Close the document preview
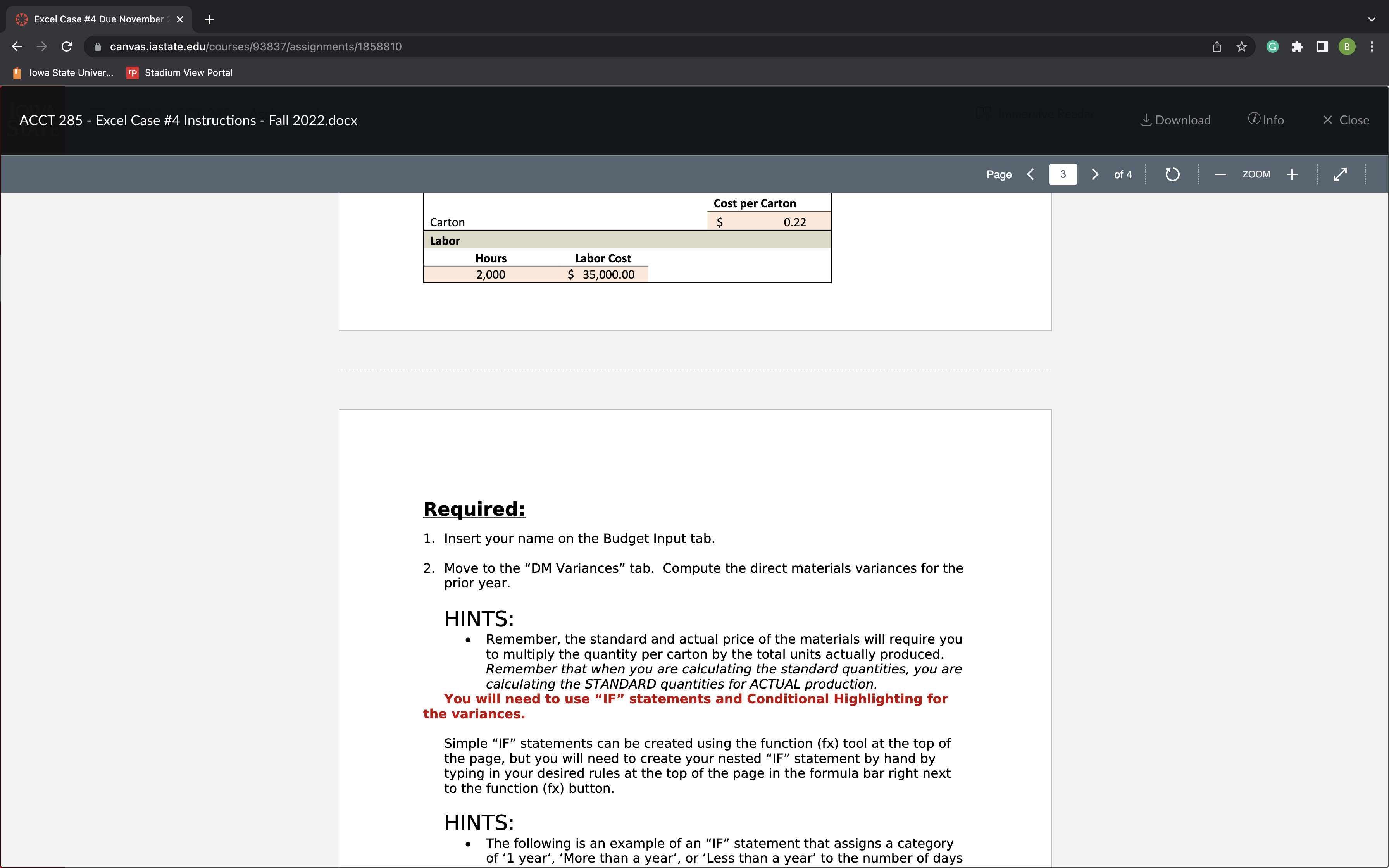 (x=1345, y=120)
